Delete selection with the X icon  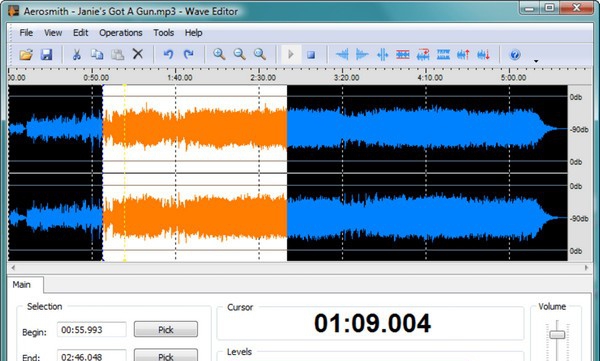pyautogui.click(x=138, y=54)
